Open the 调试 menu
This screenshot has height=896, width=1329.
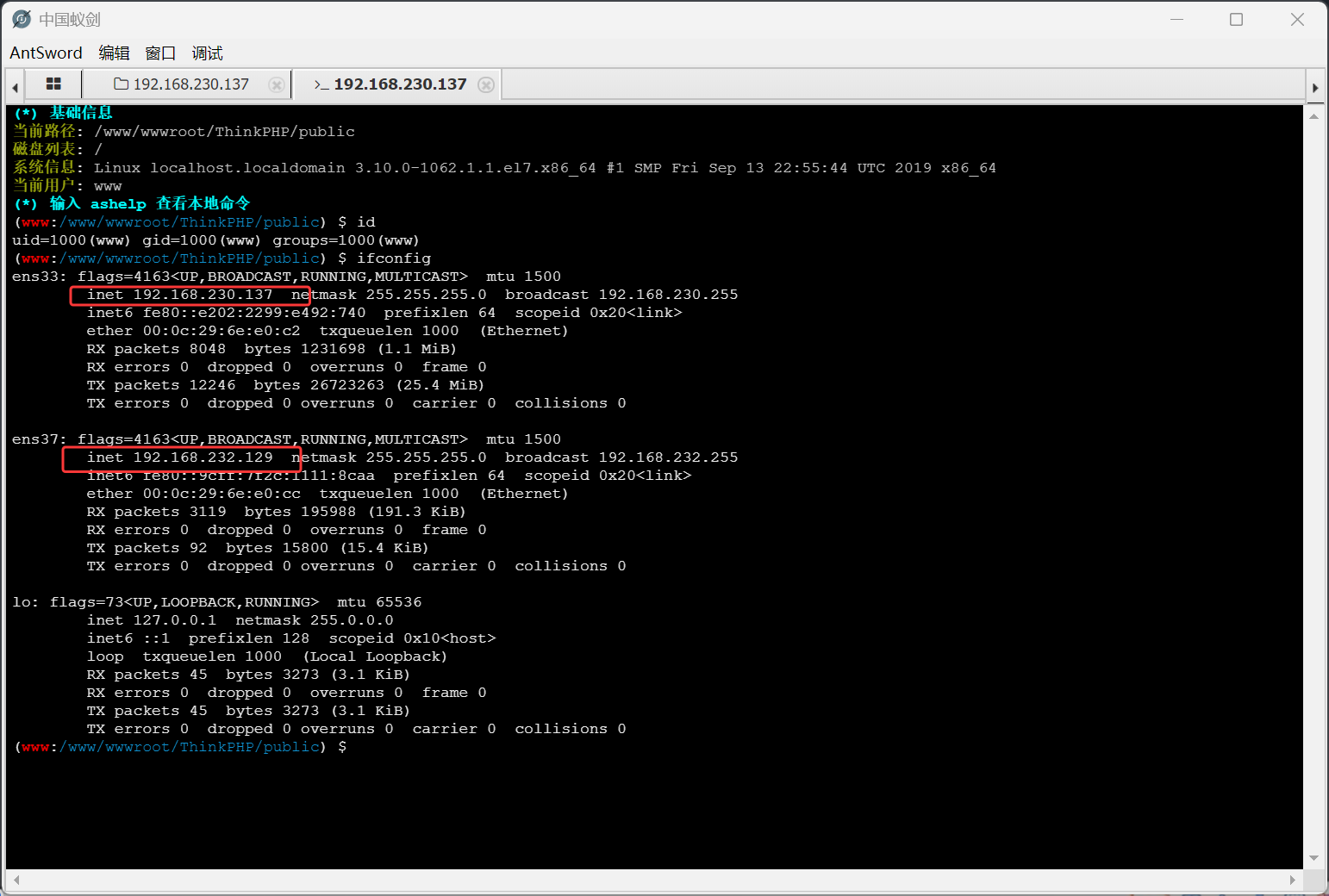(207, 53)
